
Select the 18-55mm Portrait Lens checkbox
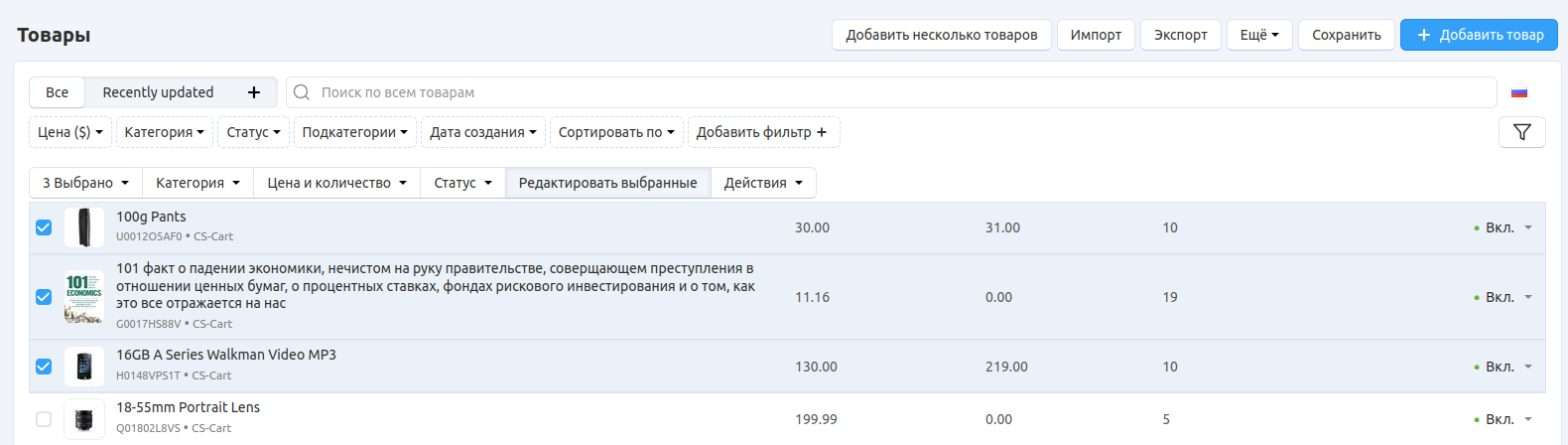(44, 419)
